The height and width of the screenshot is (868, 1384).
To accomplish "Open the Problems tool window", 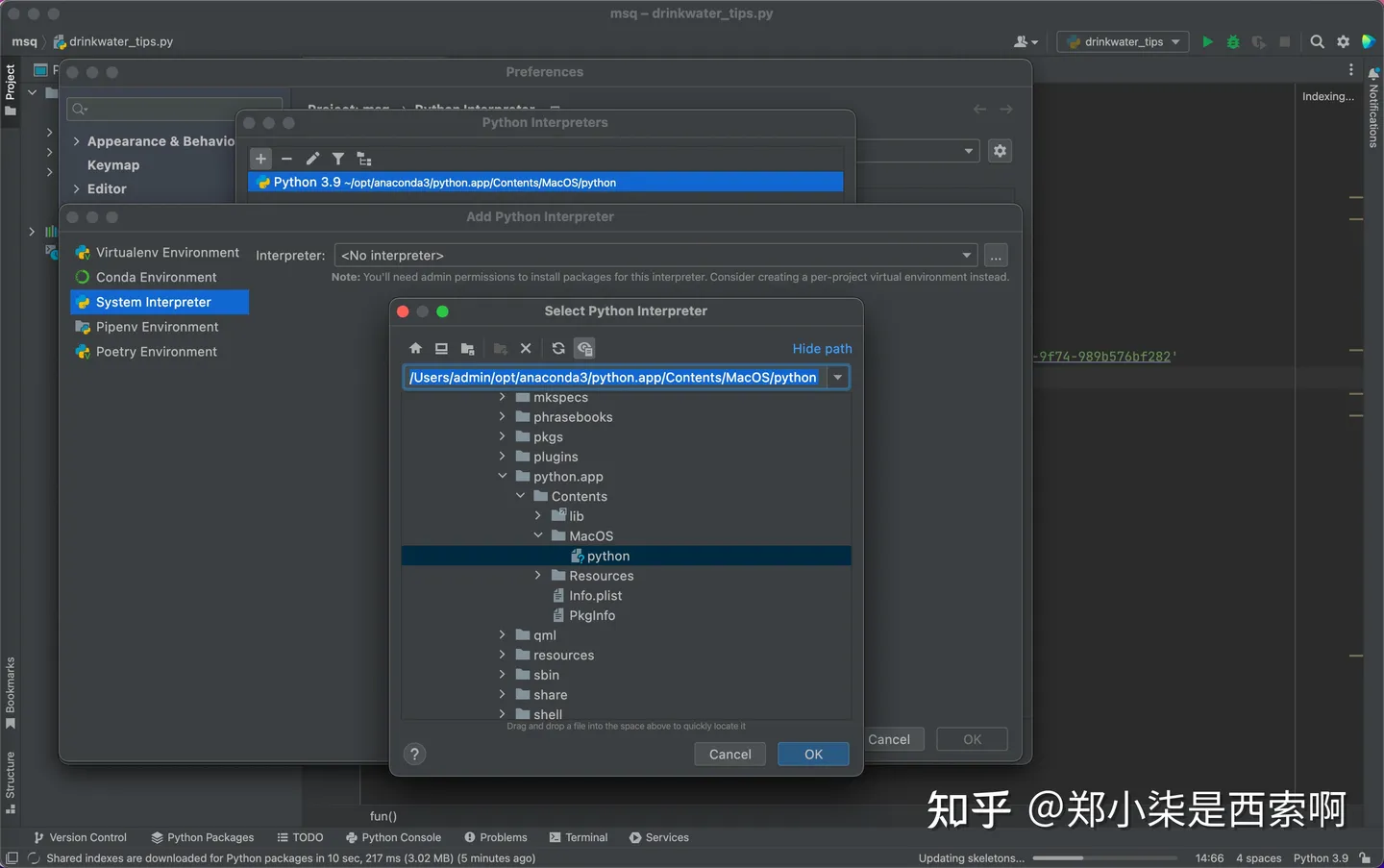I will pyautogui.click(x=496, y=837).
